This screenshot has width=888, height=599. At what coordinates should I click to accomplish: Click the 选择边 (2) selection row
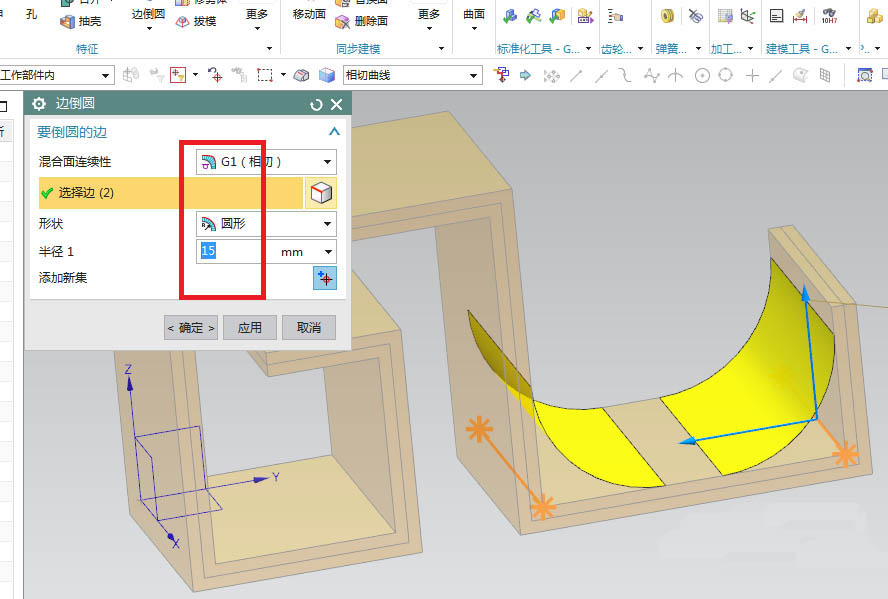tap(170, 192)
